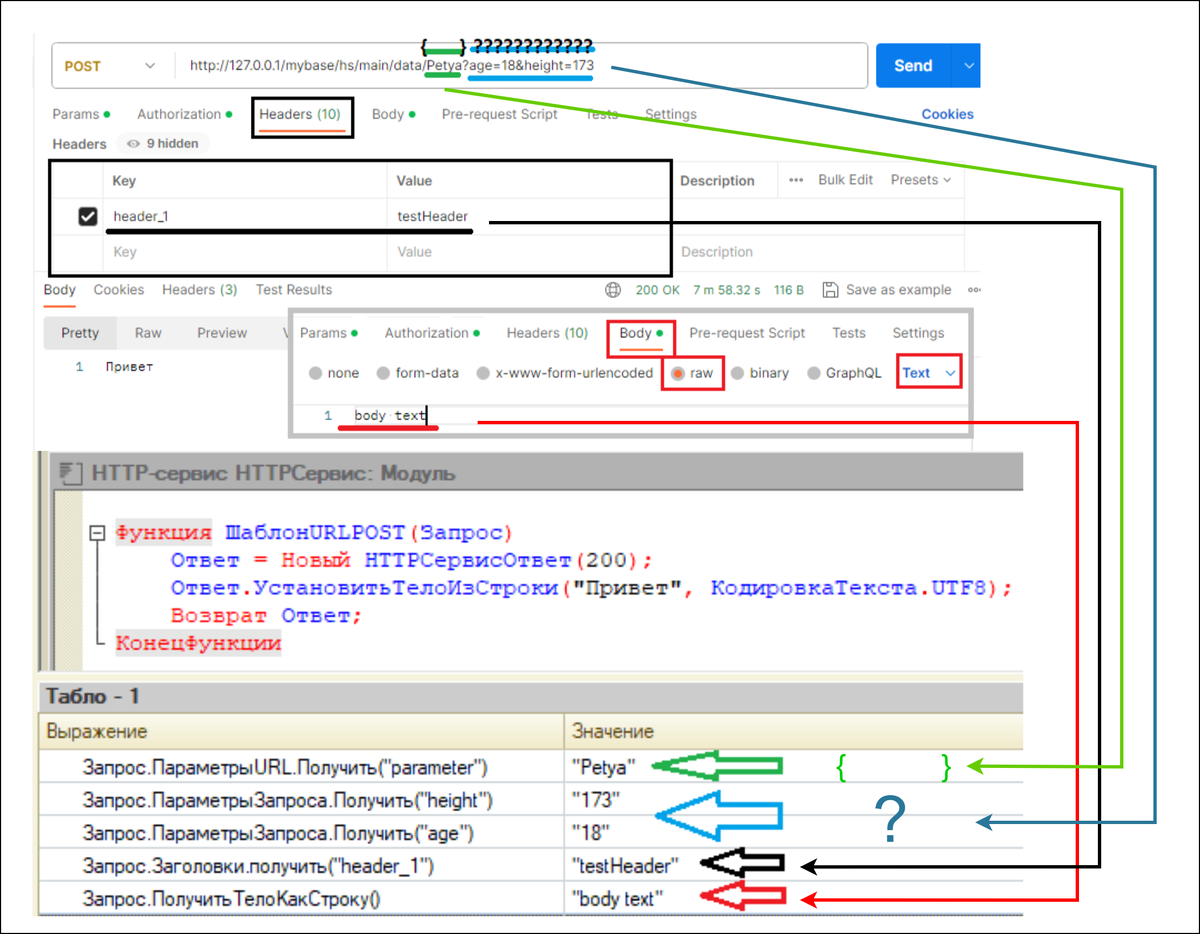Image resolution: width=1200 pixels, height=934 pixels.
Task: Open the ellipsis menu next to Bulk Edit
Action: pyautogui.click(x=797, y=180)
